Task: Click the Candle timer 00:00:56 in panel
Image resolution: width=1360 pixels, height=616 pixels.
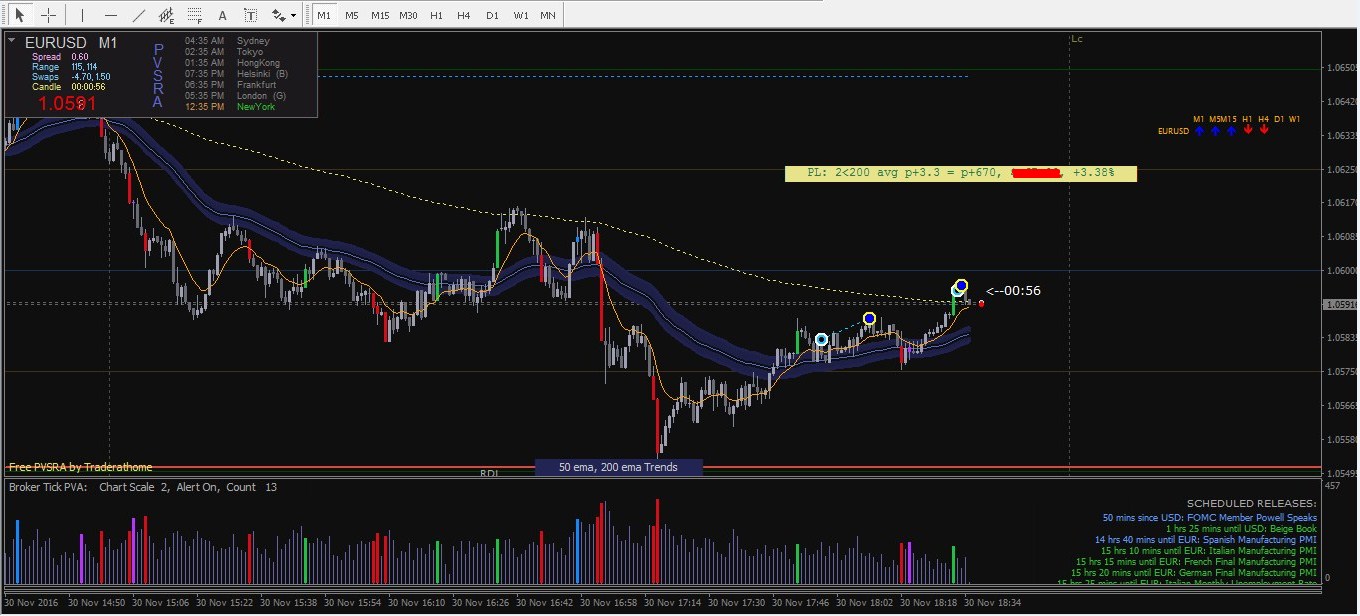Action: 88,87
